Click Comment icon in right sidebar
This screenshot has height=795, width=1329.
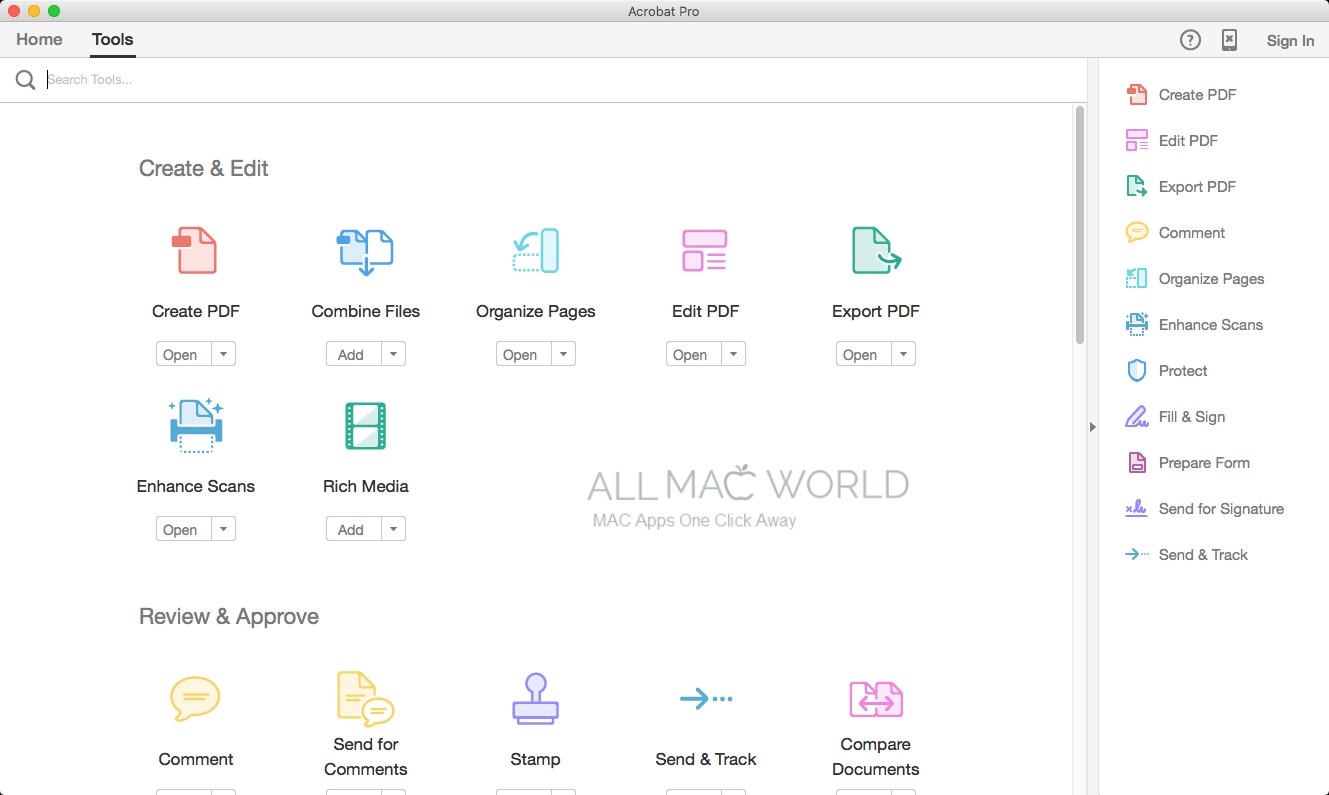(1137, 233)
